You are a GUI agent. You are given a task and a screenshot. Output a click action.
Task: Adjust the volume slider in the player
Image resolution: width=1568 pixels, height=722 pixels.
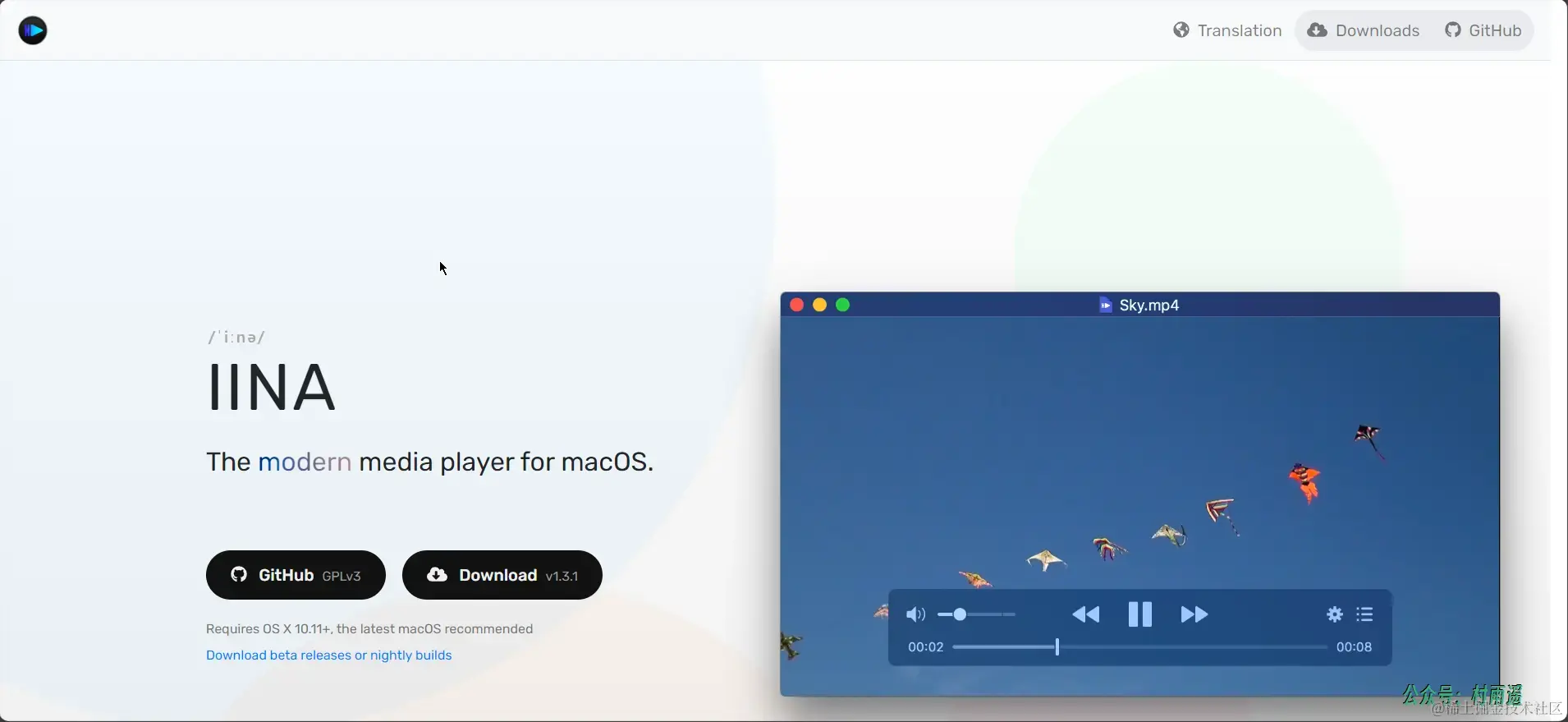[x=977, y=614]
